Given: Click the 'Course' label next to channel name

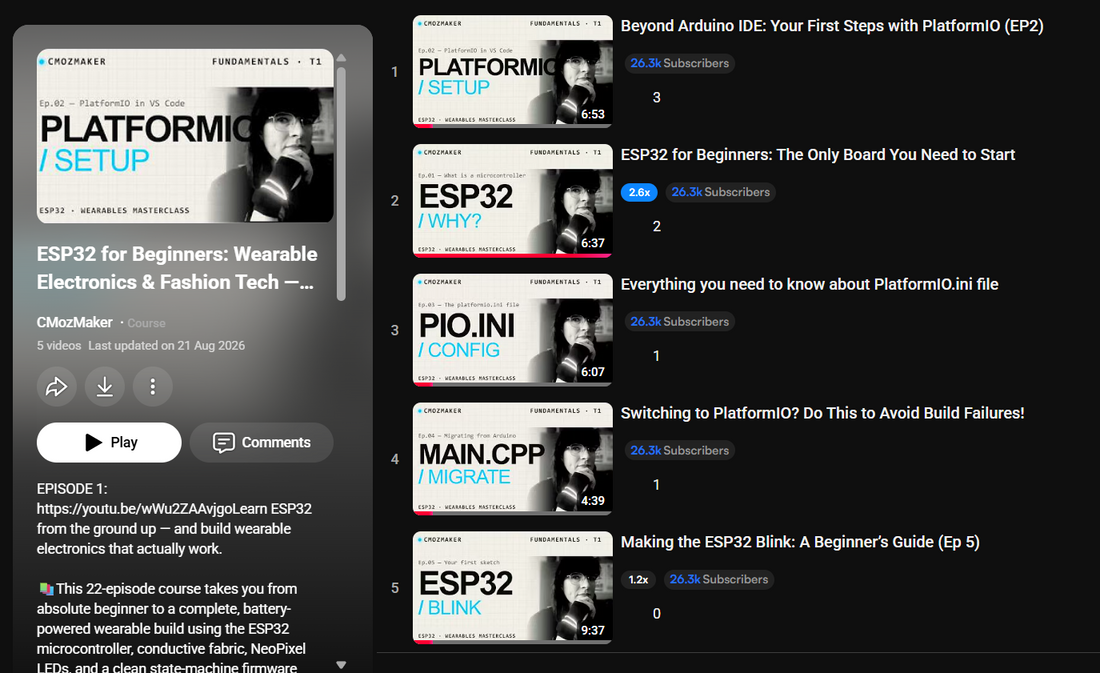Looking at the screenshot, I should click(x=147, y=323).
